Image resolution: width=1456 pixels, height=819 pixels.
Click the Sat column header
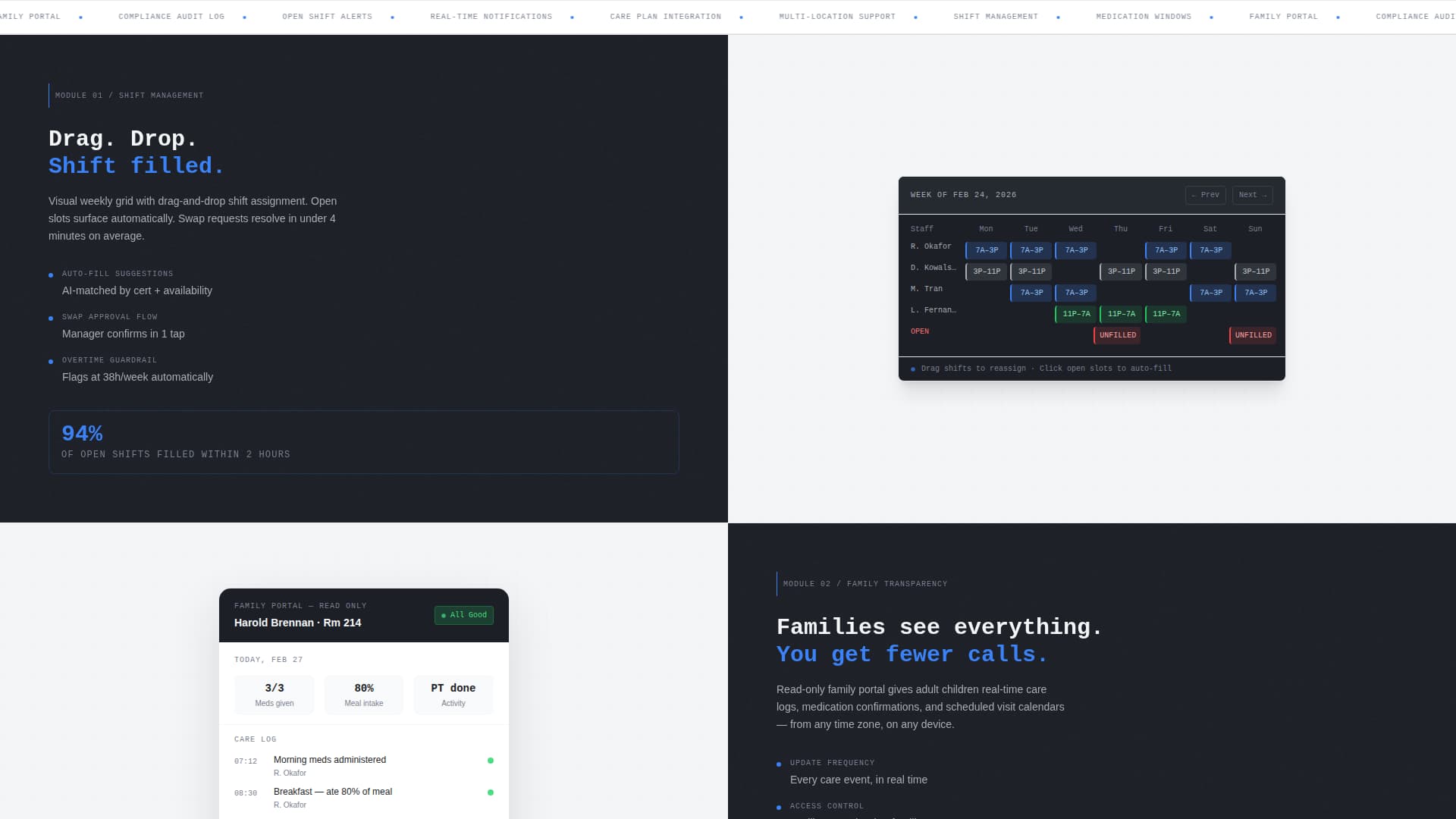point(1210,229)
